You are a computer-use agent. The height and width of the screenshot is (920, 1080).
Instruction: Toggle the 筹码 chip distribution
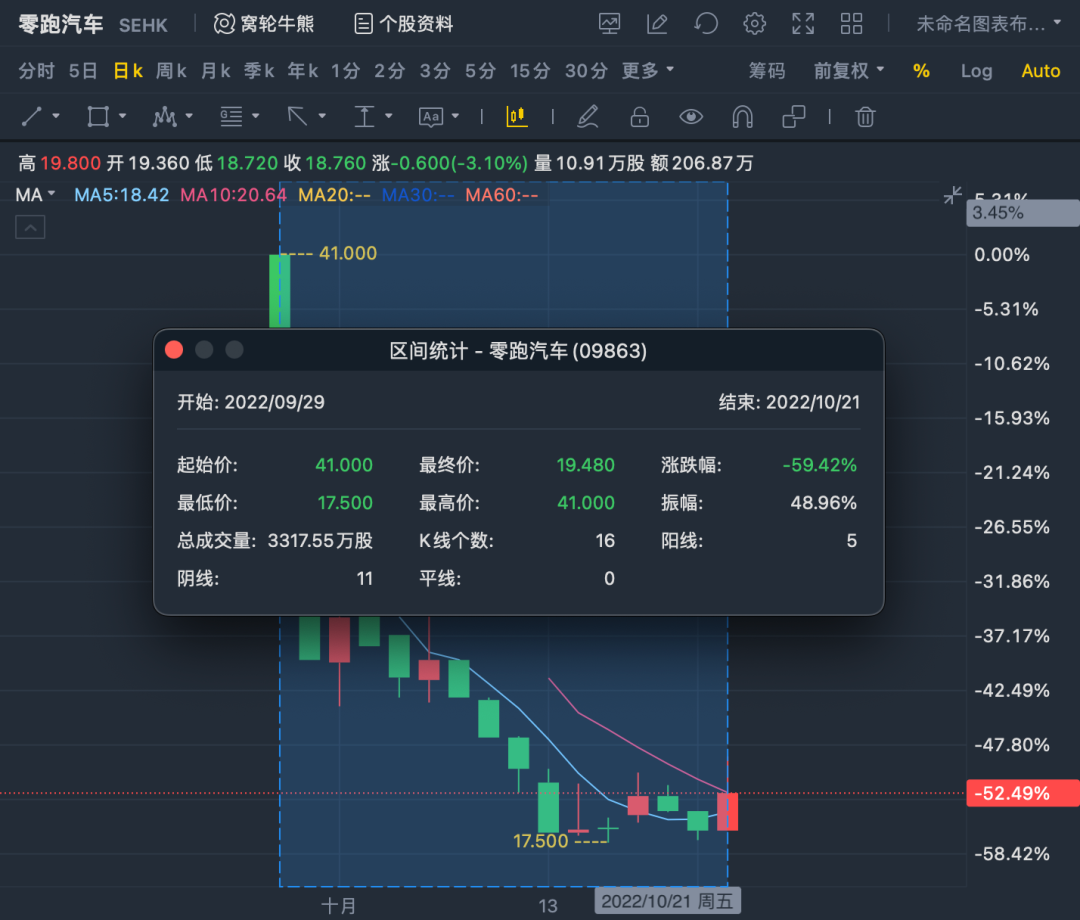click(x=767, y=70)
